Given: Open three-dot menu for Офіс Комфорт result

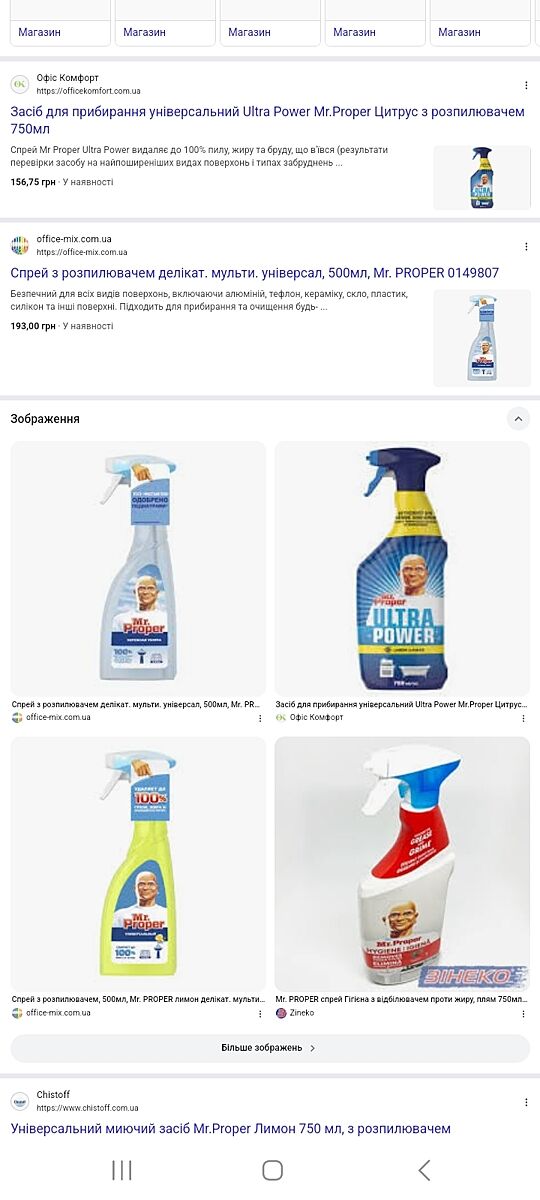Looking at the screenshot, I should point(526,85).
